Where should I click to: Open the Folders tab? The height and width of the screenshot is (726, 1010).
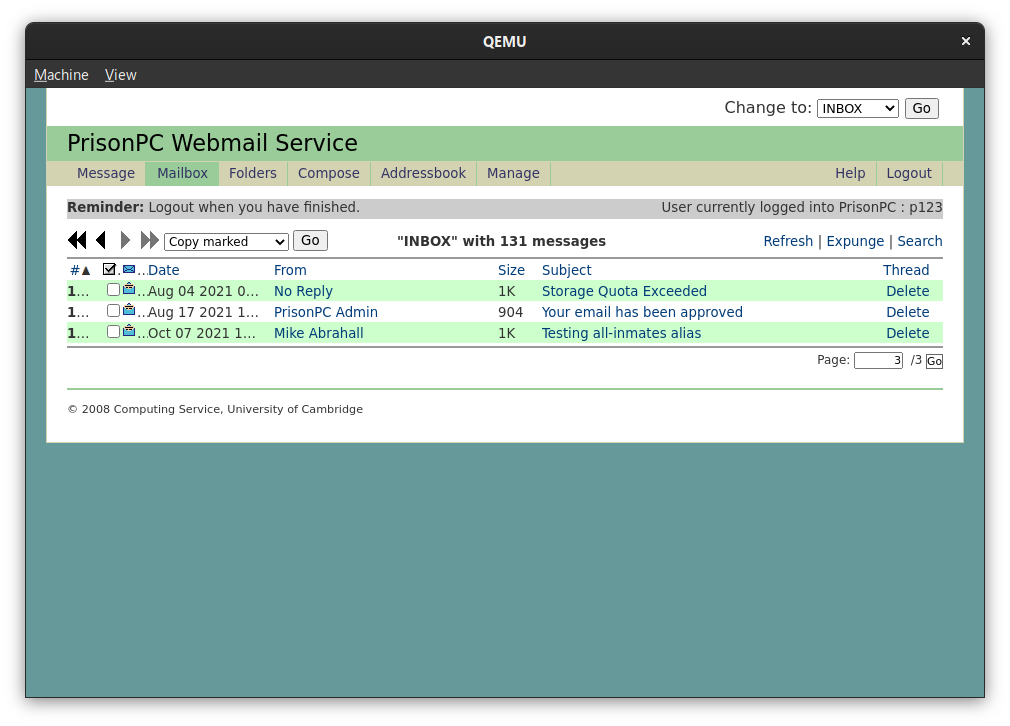click(x=252, y=173)
